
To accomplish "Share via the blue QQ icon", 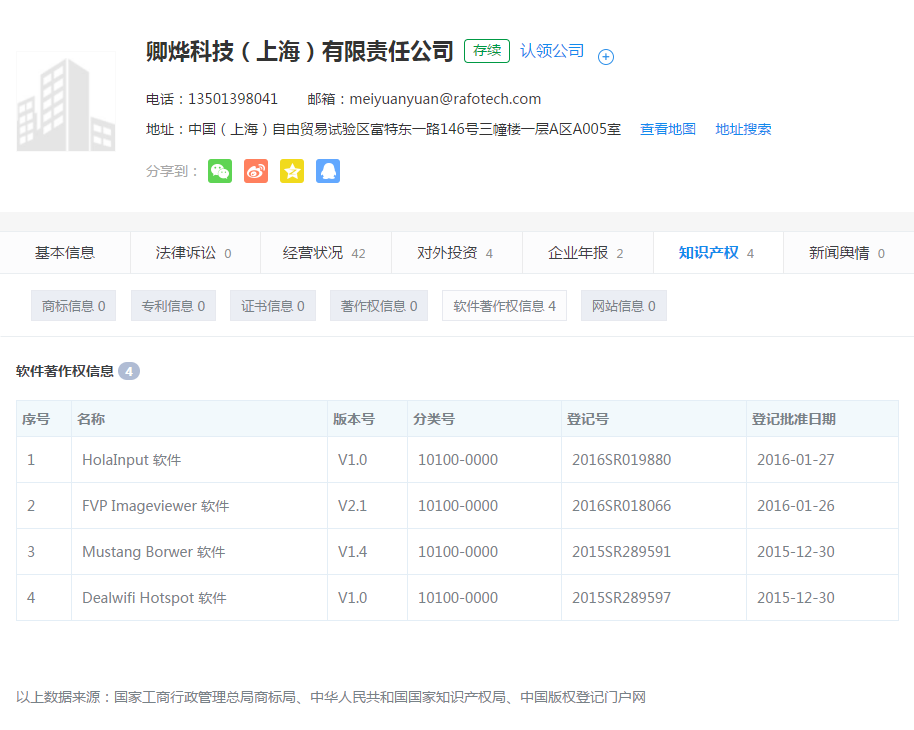I will pyautogui.click(x=327, y=170).
